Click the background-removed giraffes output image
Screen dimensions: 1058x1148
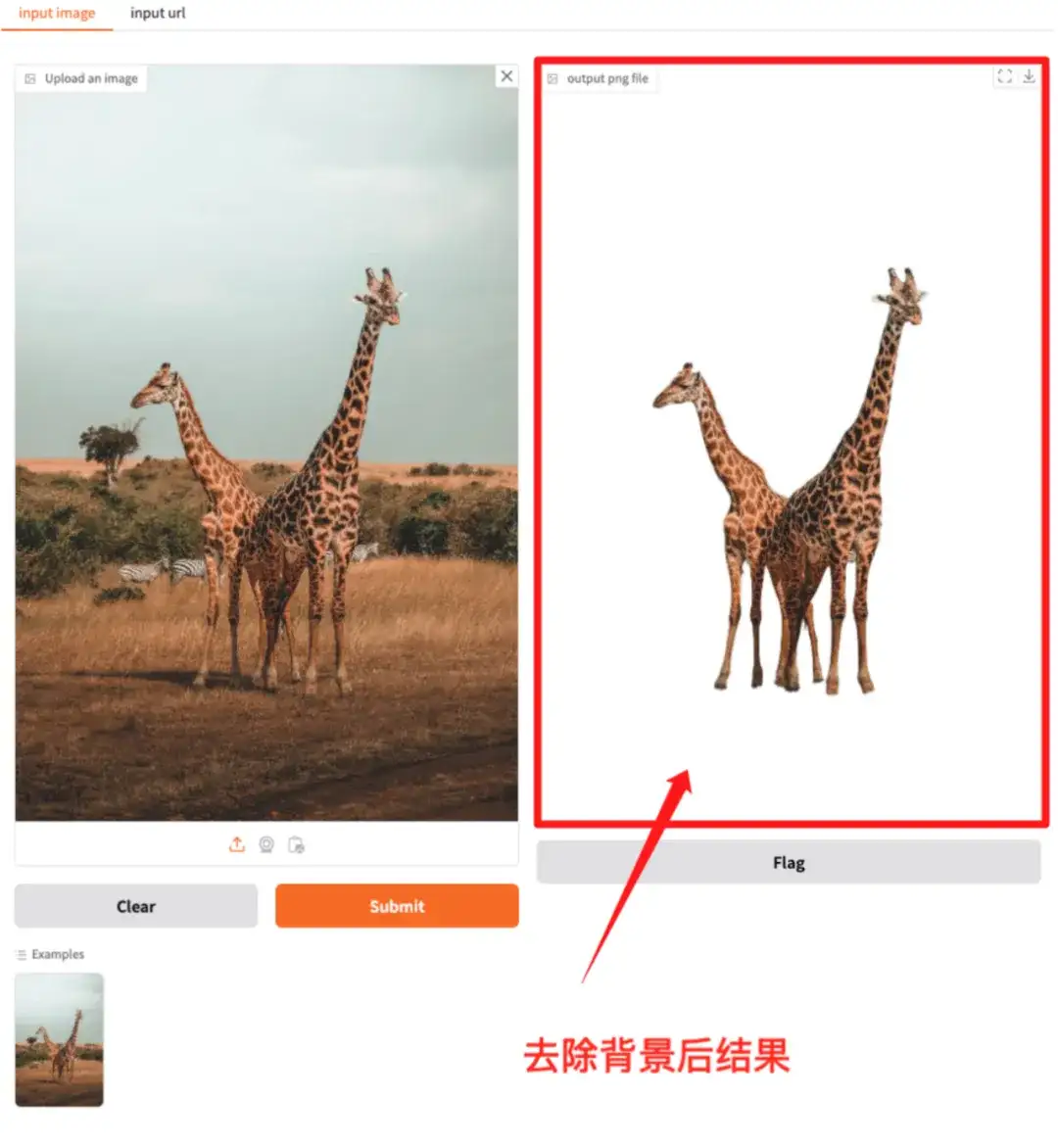click(x=791, y=483)
